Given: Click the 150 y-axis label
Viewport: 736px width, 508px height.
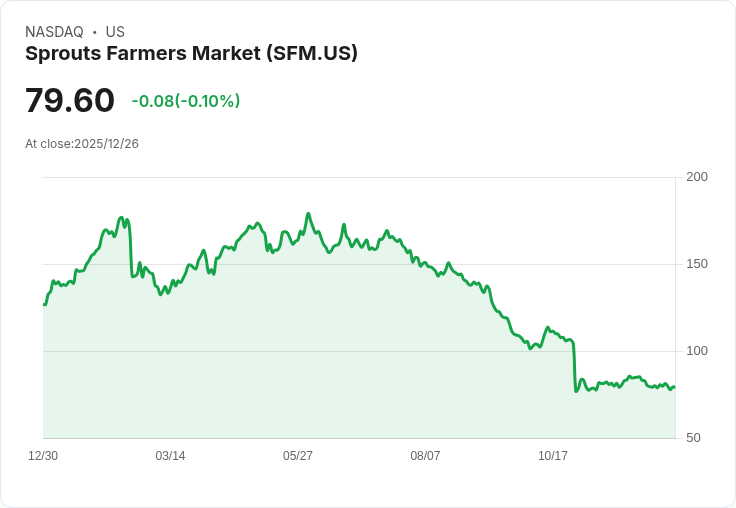Looking at the screenshot, I should [697, 264].
